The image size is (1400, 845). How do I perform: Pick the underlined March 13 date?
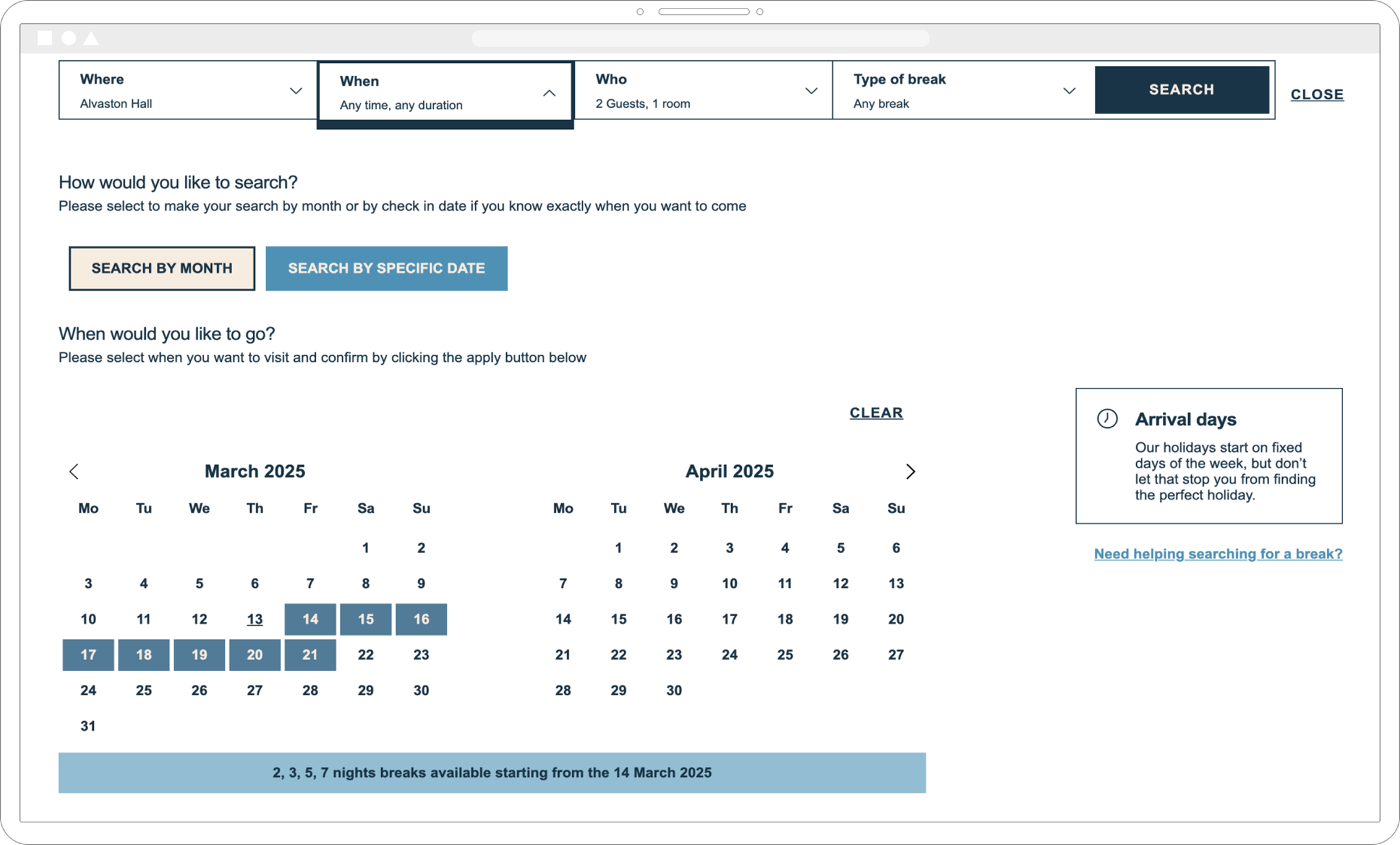(x=255, y=619)
